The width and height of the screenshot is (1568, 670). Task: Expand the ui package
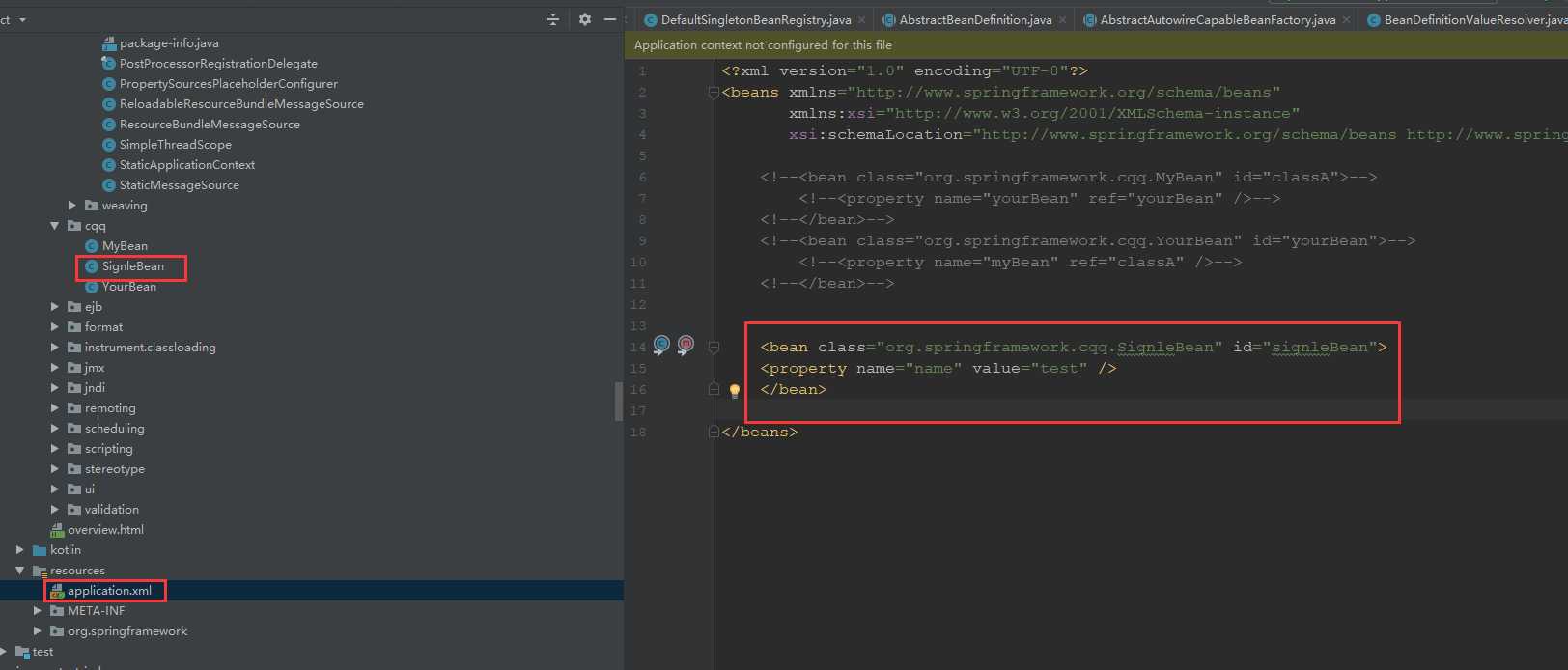point(55,489)
